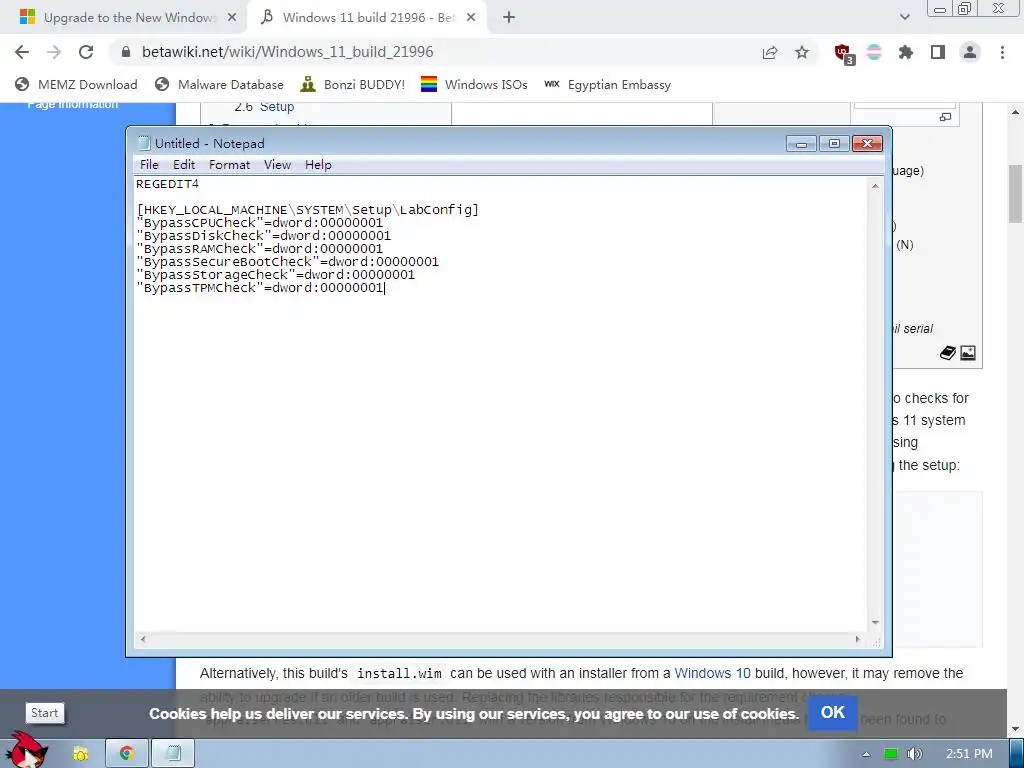This screenshot has height=768, width=1024.
Task: Open the uBlock extension shield icon
Action: coord(844,53)
